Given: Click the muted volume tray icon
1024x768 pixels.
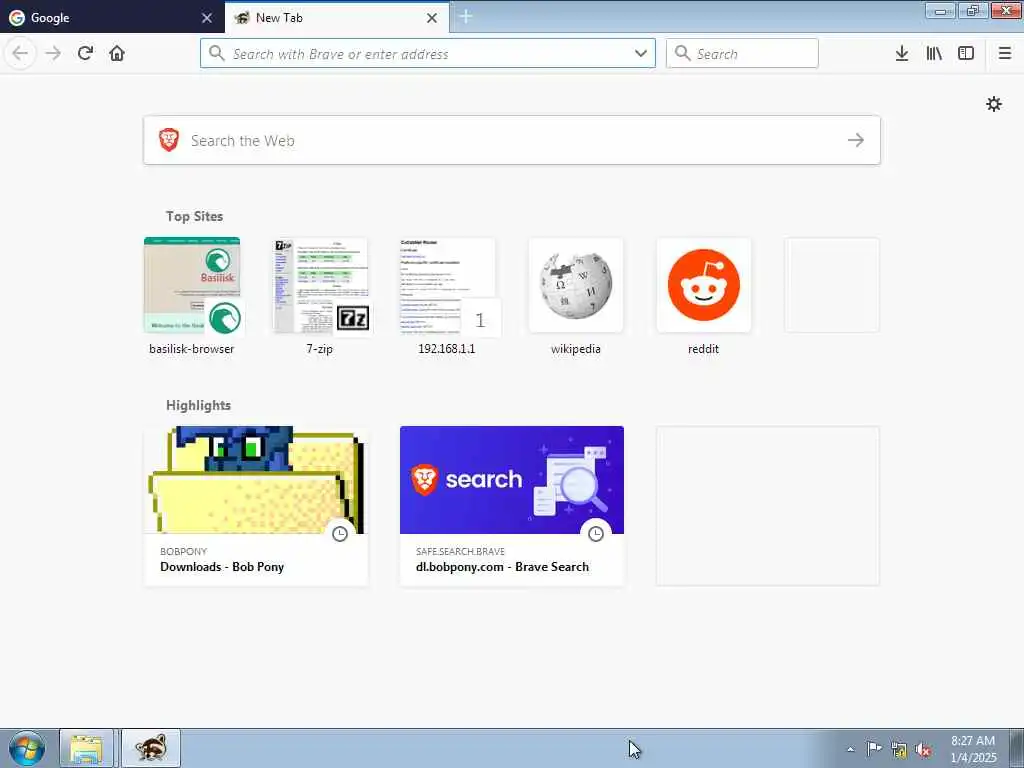Looking at the screenshot, I should pyautogui.click(x=923, y=750).
